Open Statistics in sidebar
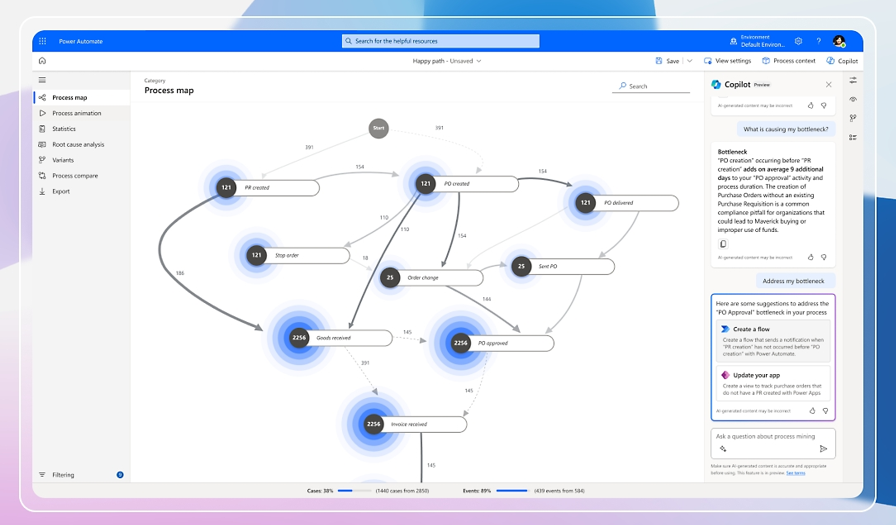Image resolution: width=896 pixels, height=525 pixels. [82, 129]
